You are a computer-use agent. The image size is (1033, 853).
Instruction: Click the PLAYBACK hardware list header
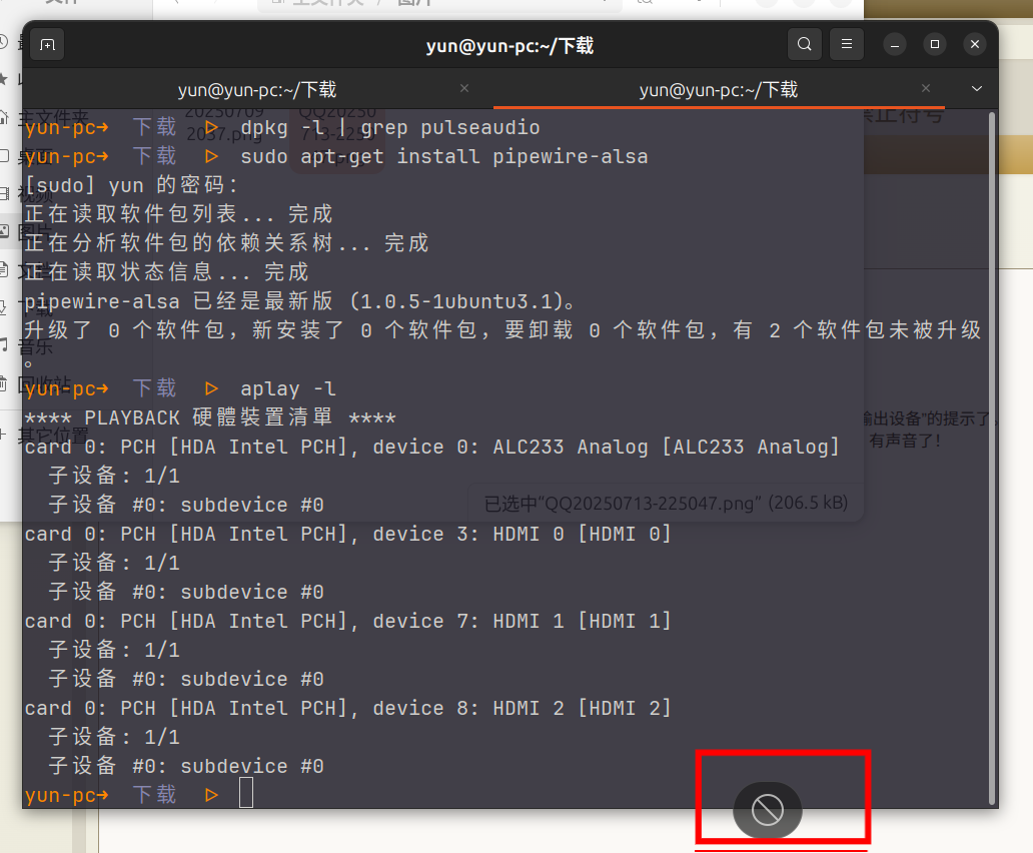pyautogui.click(x=210, y=418)
